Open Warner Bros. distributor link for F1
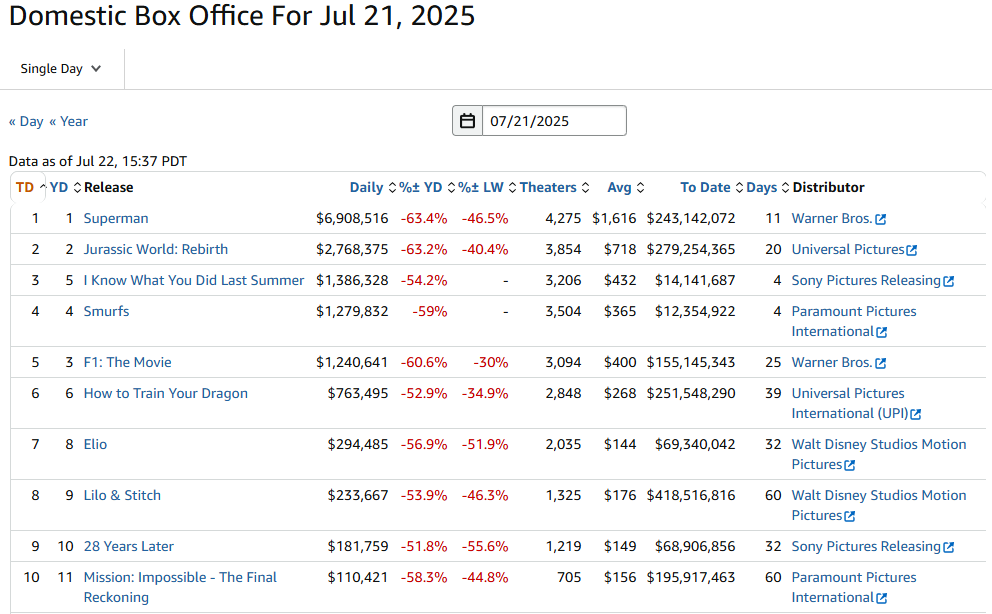 (831, 362)
